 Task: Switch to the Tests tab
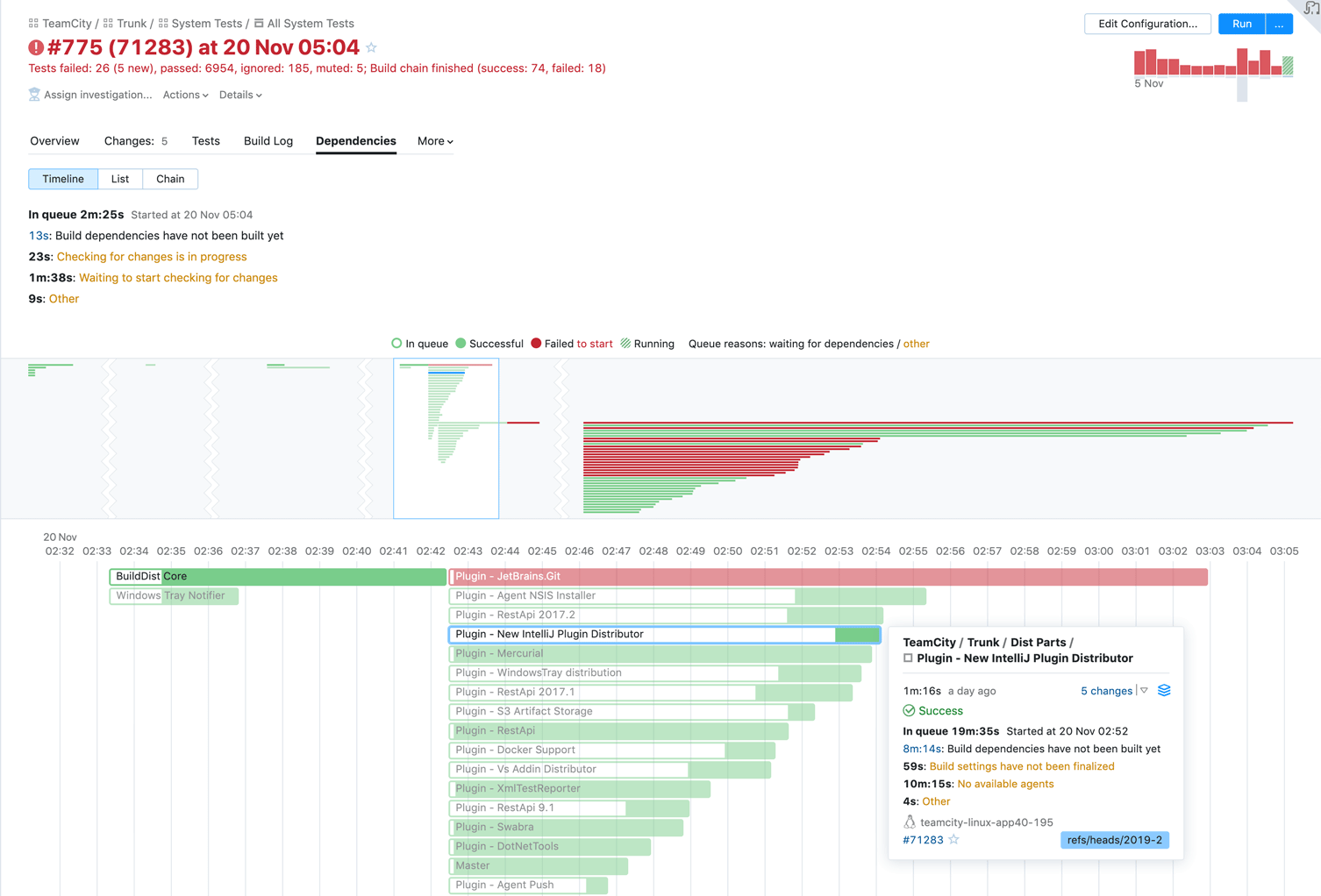pos(206,141)
